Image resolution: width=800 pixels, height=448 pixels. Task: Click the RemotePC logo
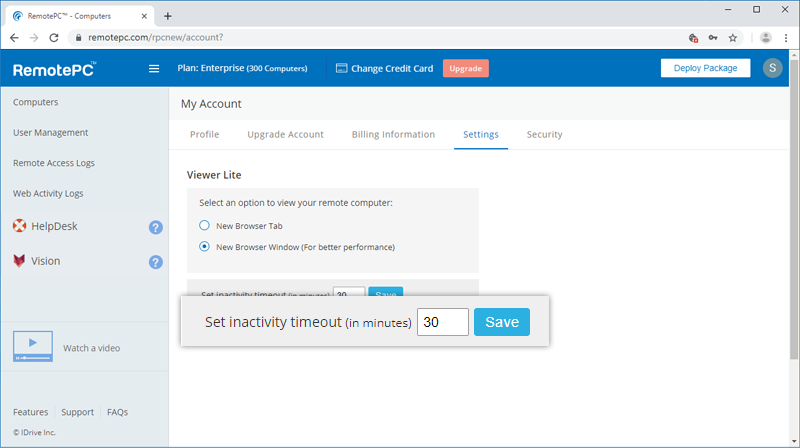pos(54,69)
